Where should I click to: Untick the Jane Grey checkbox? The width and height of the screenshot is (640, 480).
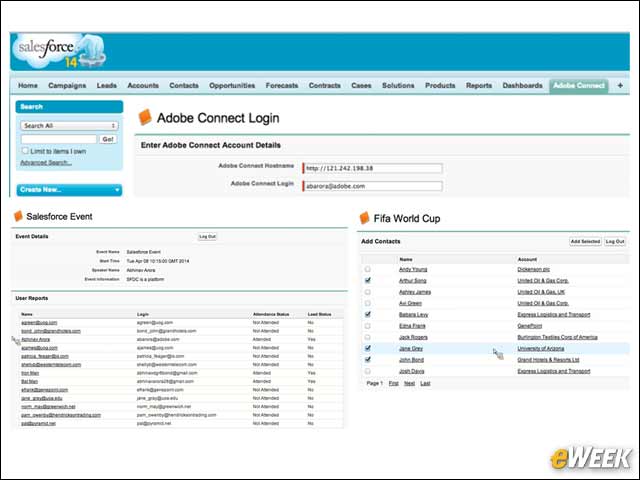pyautogui.click(x=367, y=348)
